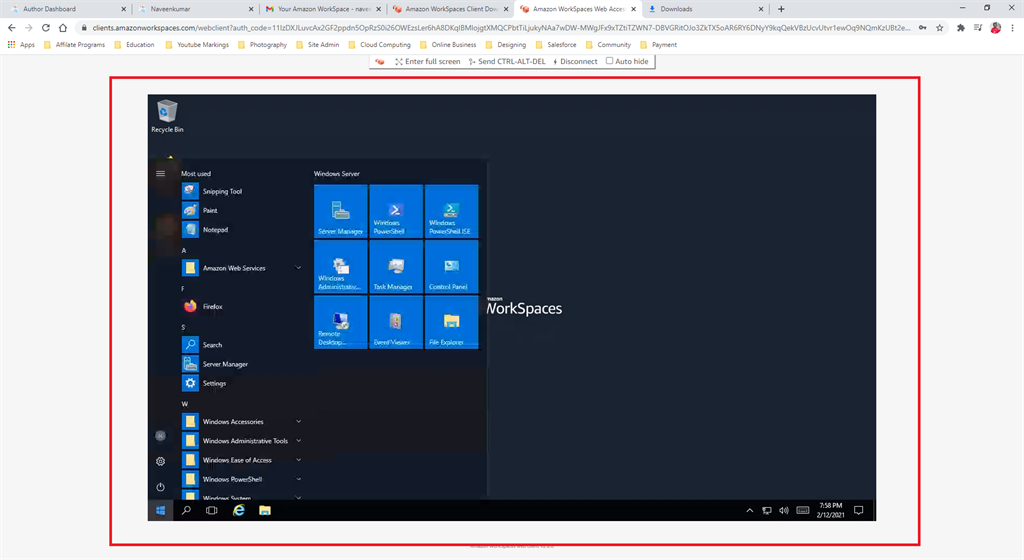Click the Power icon in Start
Image resolution: width=1024 pixels, height=560 pixels.
161,487
